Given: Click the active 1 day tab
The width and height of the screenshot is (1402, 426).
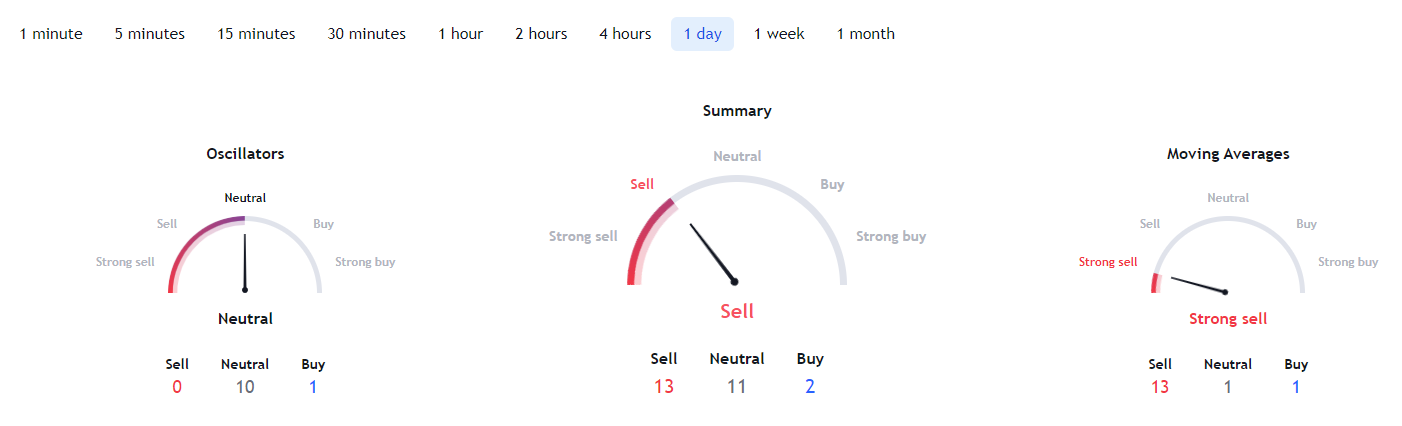Looking at the screenshot, I should pyautogui.click(x=702, y=34).
